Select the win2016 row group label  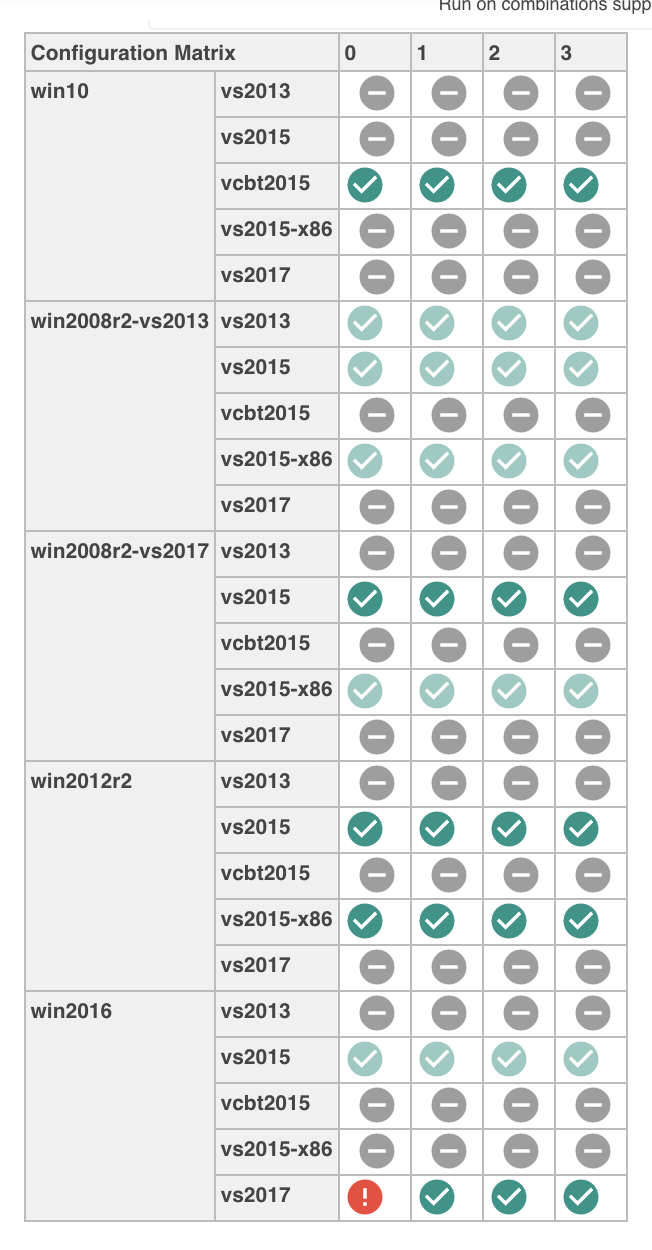click(x=72, y=1011)
